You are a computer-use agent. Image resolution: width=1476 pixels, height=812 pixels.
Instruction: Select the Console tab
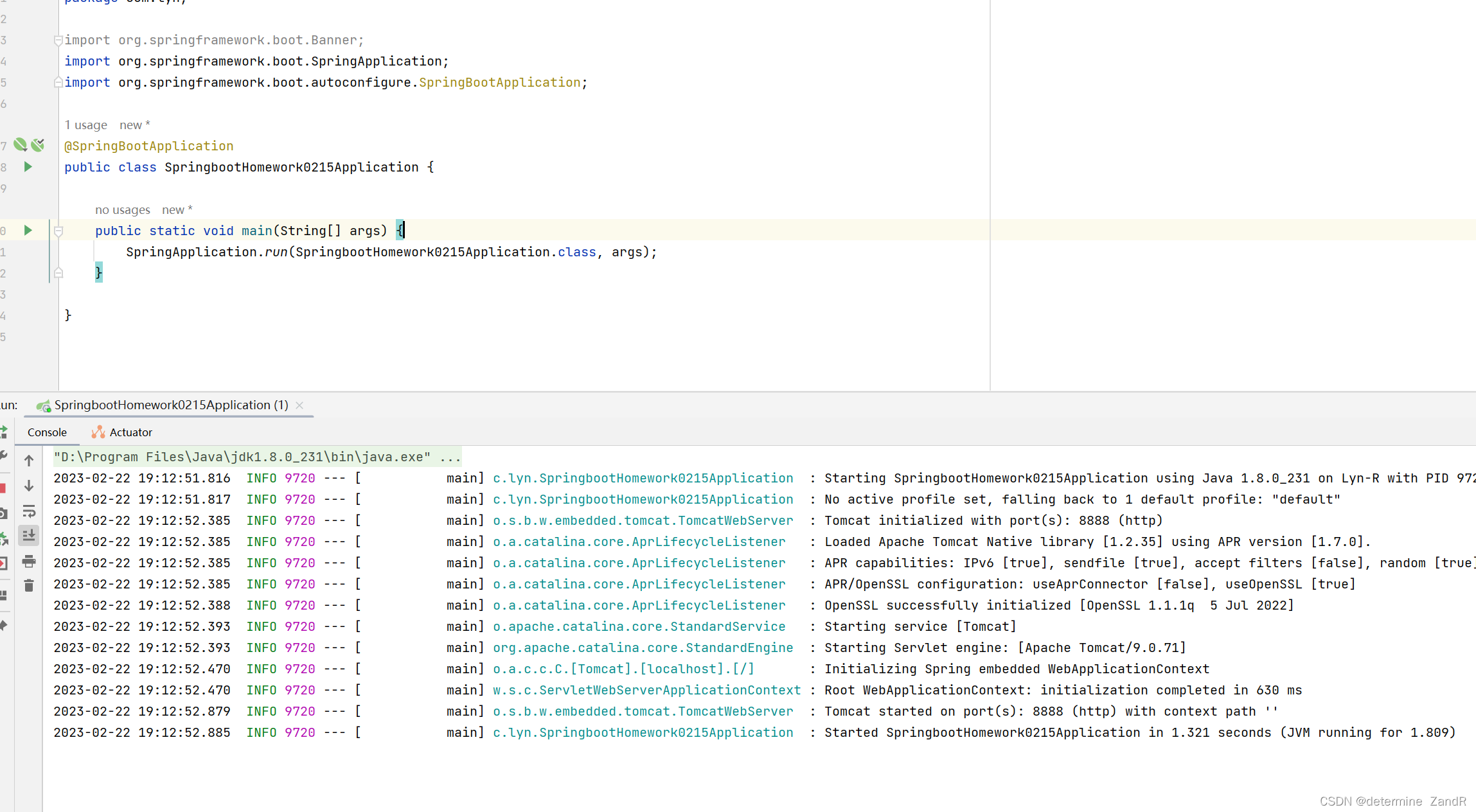[47, 432]
